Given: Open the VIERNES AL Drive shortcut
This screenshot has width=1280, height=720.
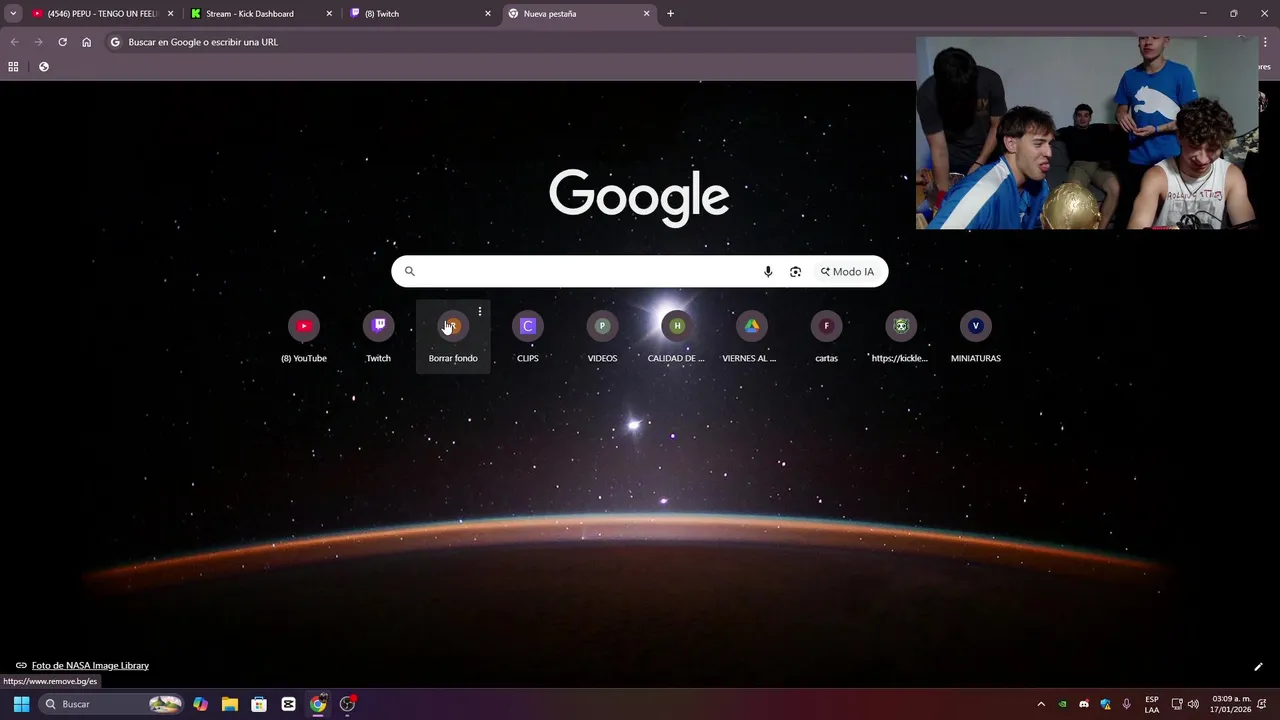Looking at the screenshot, I should click(x=751, y=337).
